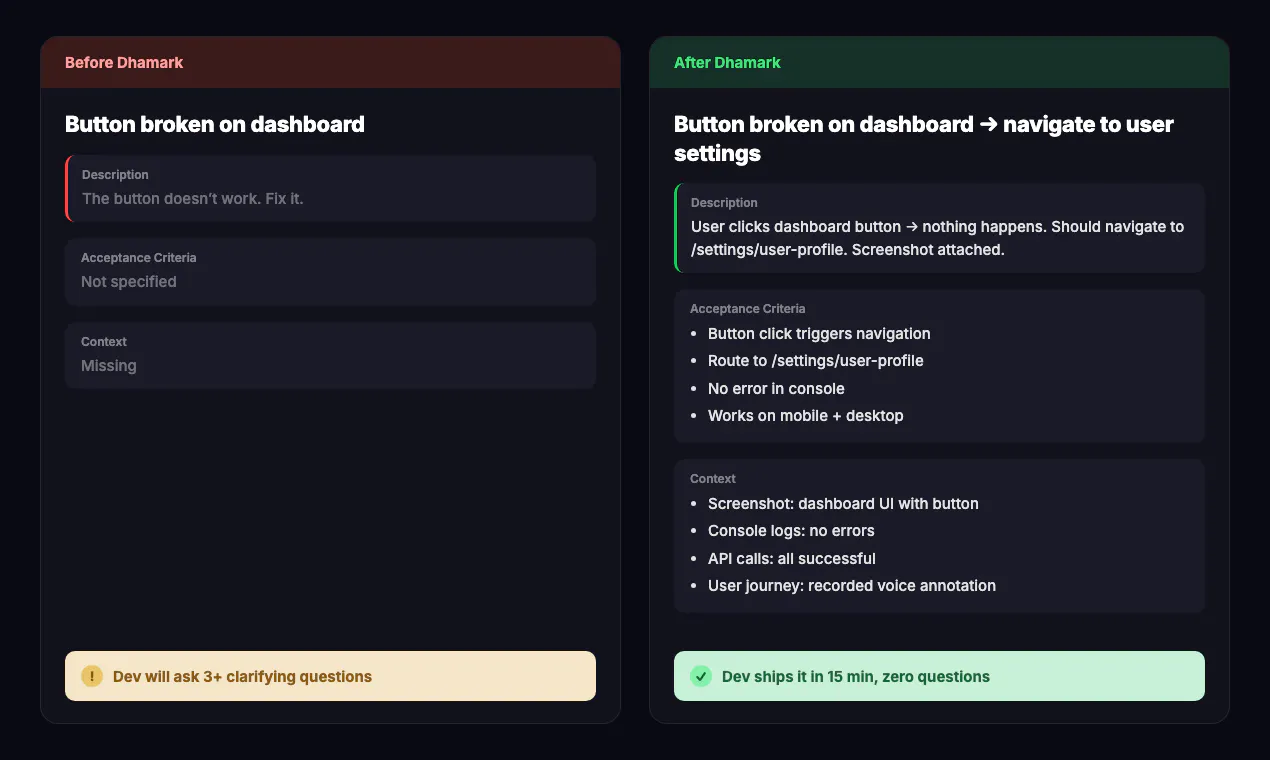Click "Dev will ask 3+ clarifying questions" banner
Viewport: 1270px width, 760px height.
coord(330,676)
